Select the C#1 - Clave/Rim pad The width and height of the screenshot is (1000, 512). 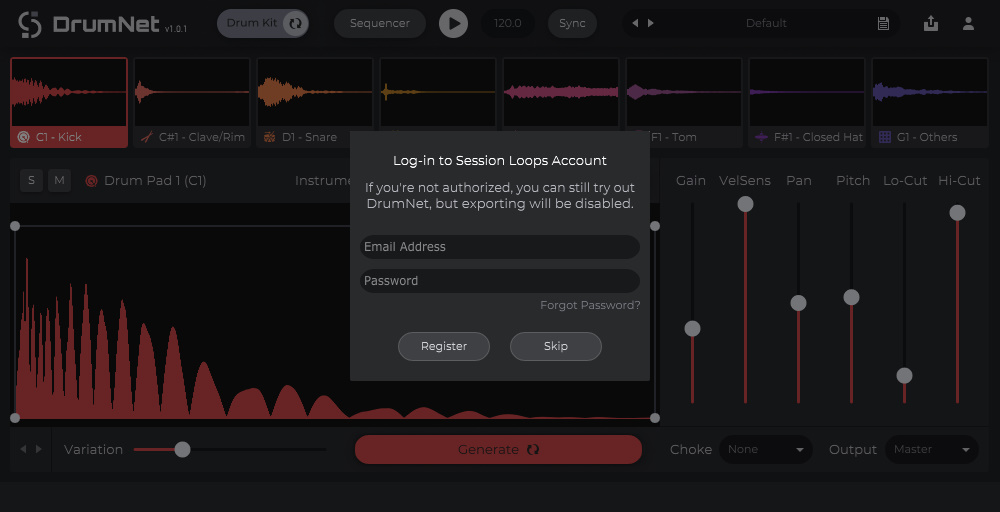pos(192,103)
